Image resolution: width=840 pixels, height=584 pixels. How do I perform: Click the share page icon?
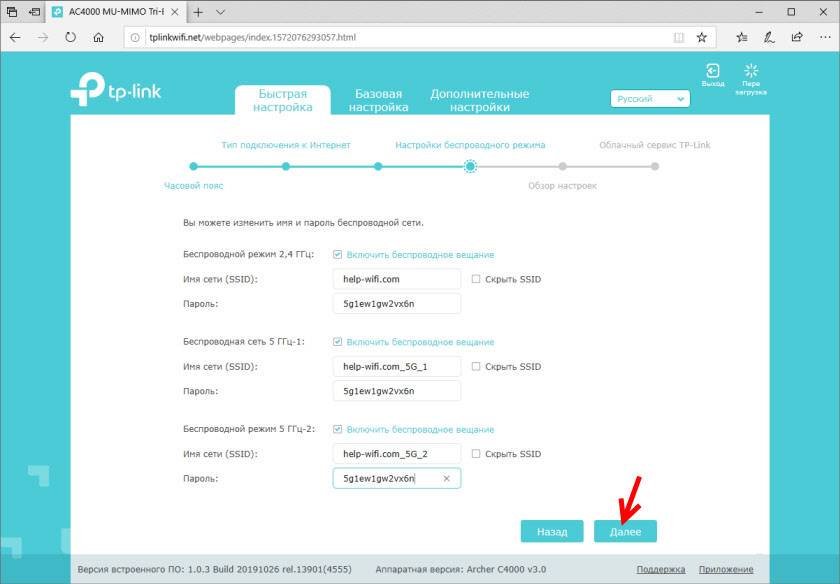coord(797,38)
